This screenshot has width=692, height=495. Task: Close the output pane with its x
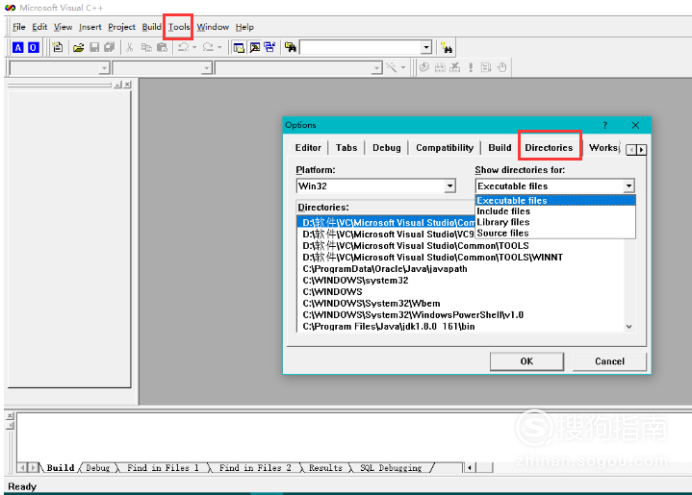pyautogui.click(x=10, y=416)
